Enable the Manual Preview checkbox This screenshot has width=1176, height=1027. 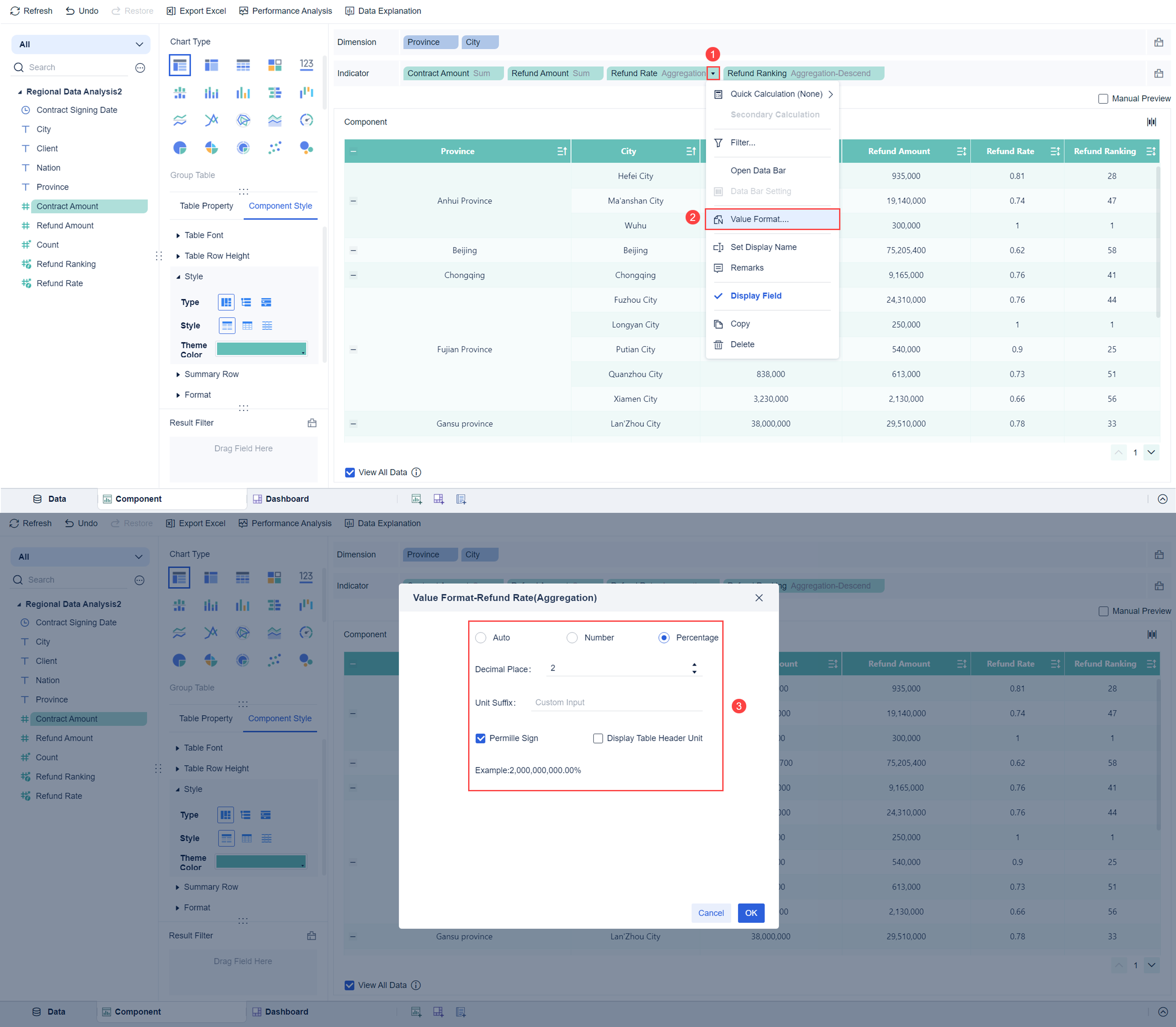pyautogui.click(x=1103, y=98)
